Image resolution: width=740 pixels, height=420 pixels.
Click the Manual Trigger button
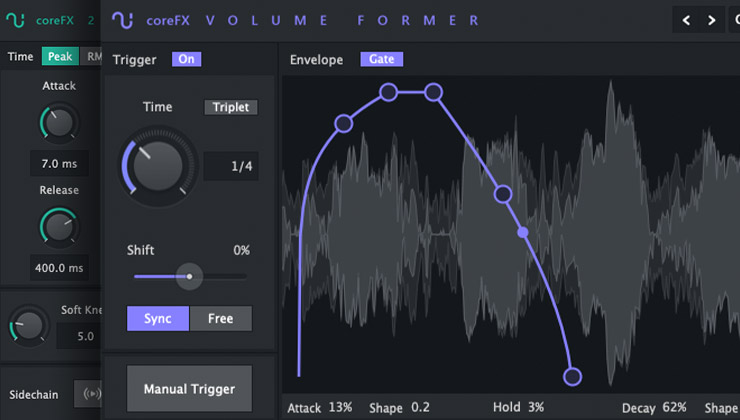click(x=189, y=389)
